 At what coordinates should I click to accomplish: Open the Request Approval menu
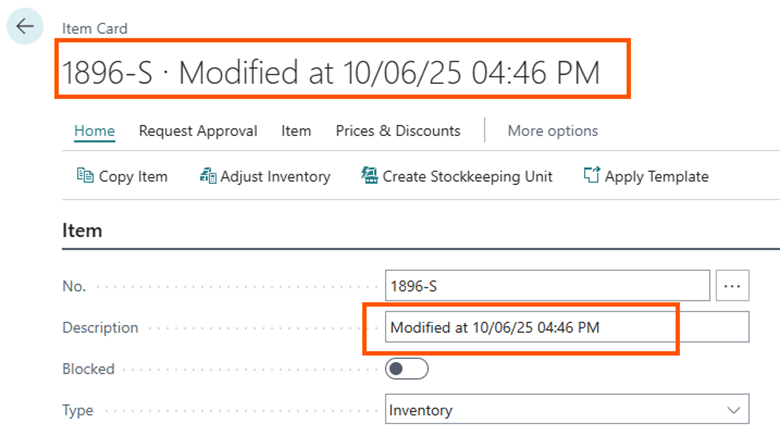pyautogui.click(x=198, y=131)
